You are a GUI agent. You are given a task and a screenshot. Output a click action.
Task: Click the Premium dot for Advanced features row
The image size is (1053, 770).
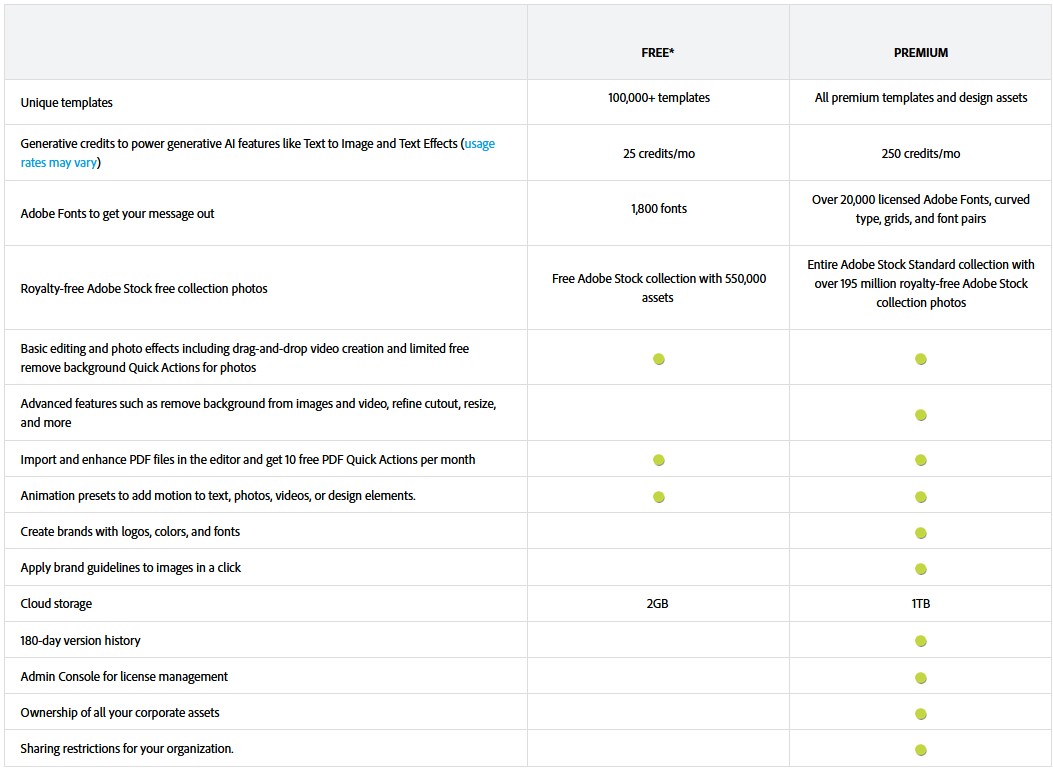pos(921,415)
